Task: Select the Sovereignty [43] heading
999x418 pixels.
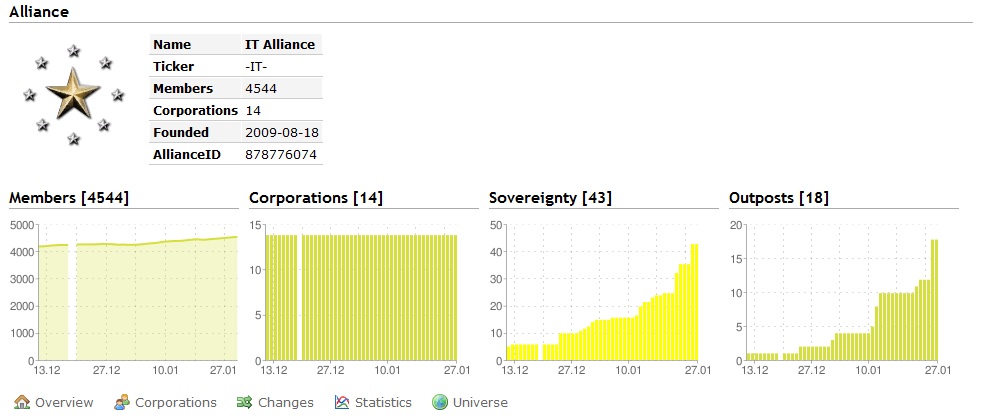Action: click(550, 198)
